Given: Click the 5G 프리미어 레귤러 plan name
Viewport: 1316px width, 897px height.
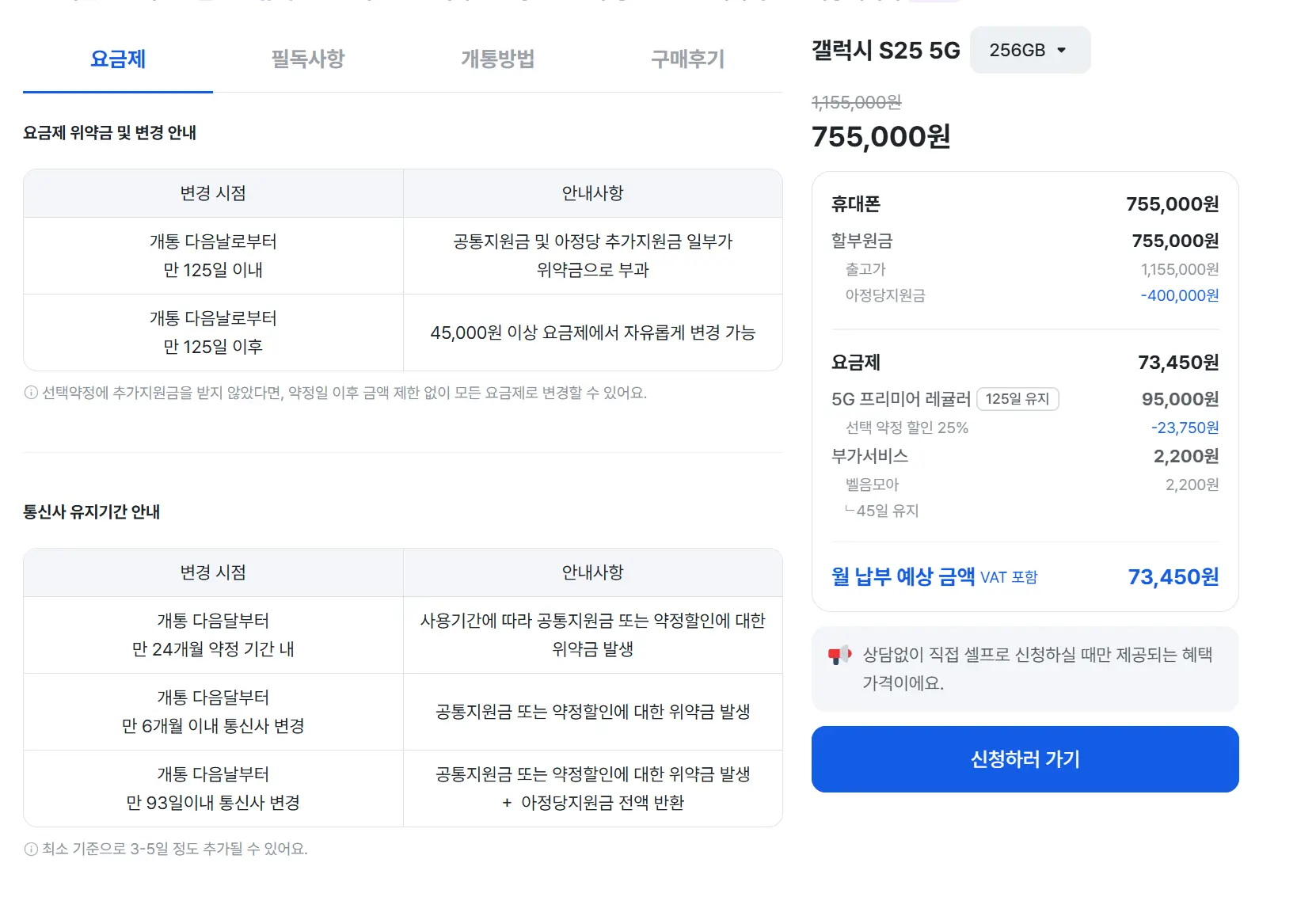Looking at the screenshot, I should pyautogui.click(x=900, y=399).
